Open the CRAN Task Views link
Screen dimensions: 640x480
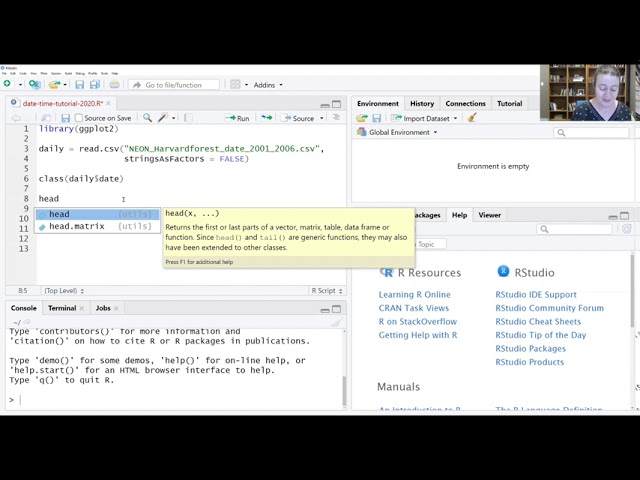coord(413,308)
